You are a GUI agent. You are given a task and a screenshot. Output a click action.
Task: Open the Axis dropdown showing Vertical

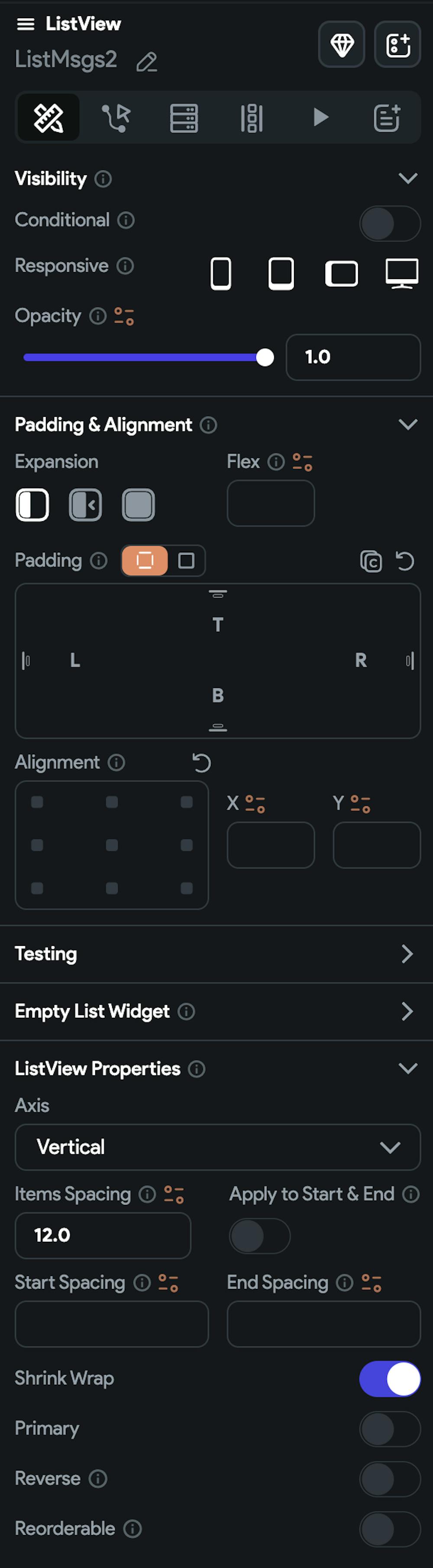click(x=217, y=1147)
